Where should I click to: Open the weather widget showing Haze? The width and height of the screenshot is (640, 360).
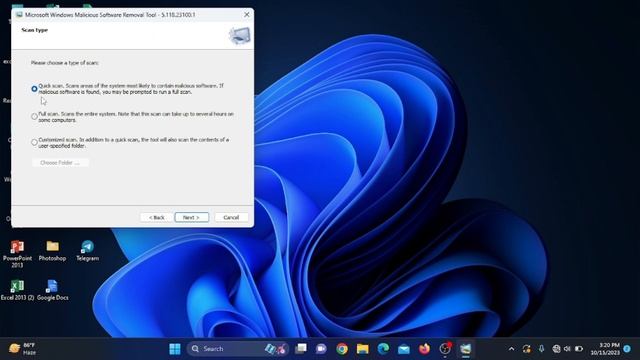click(22, 349)
